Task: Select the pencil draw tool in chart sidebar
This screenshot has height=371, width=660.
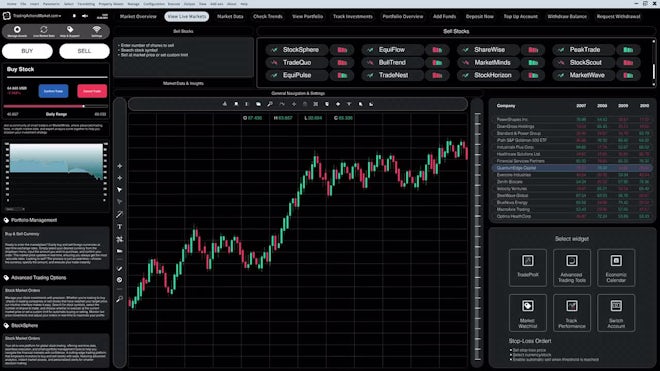Action: (x=120, y=214)
